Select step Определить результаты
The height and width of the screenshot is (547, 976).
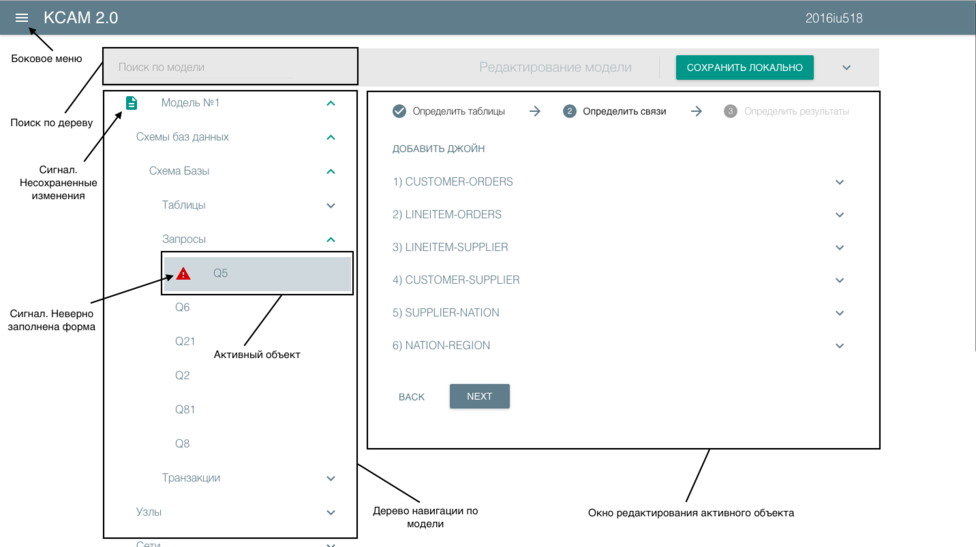coord(796,111)
